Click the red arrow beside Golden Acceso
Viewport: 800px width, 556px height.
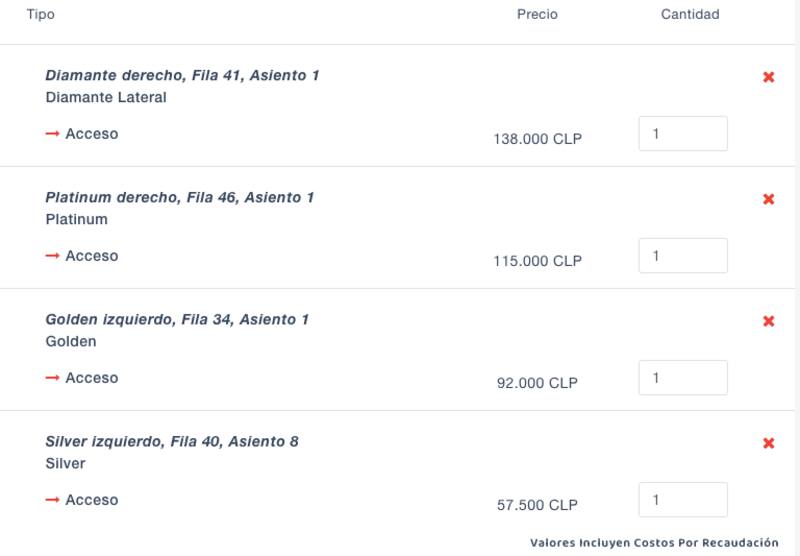(53, 378)
